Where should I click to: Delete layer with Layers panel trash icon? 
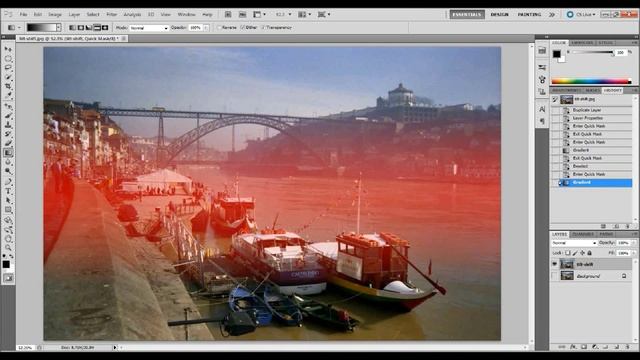pyautogui.click(x=627, y=347)
